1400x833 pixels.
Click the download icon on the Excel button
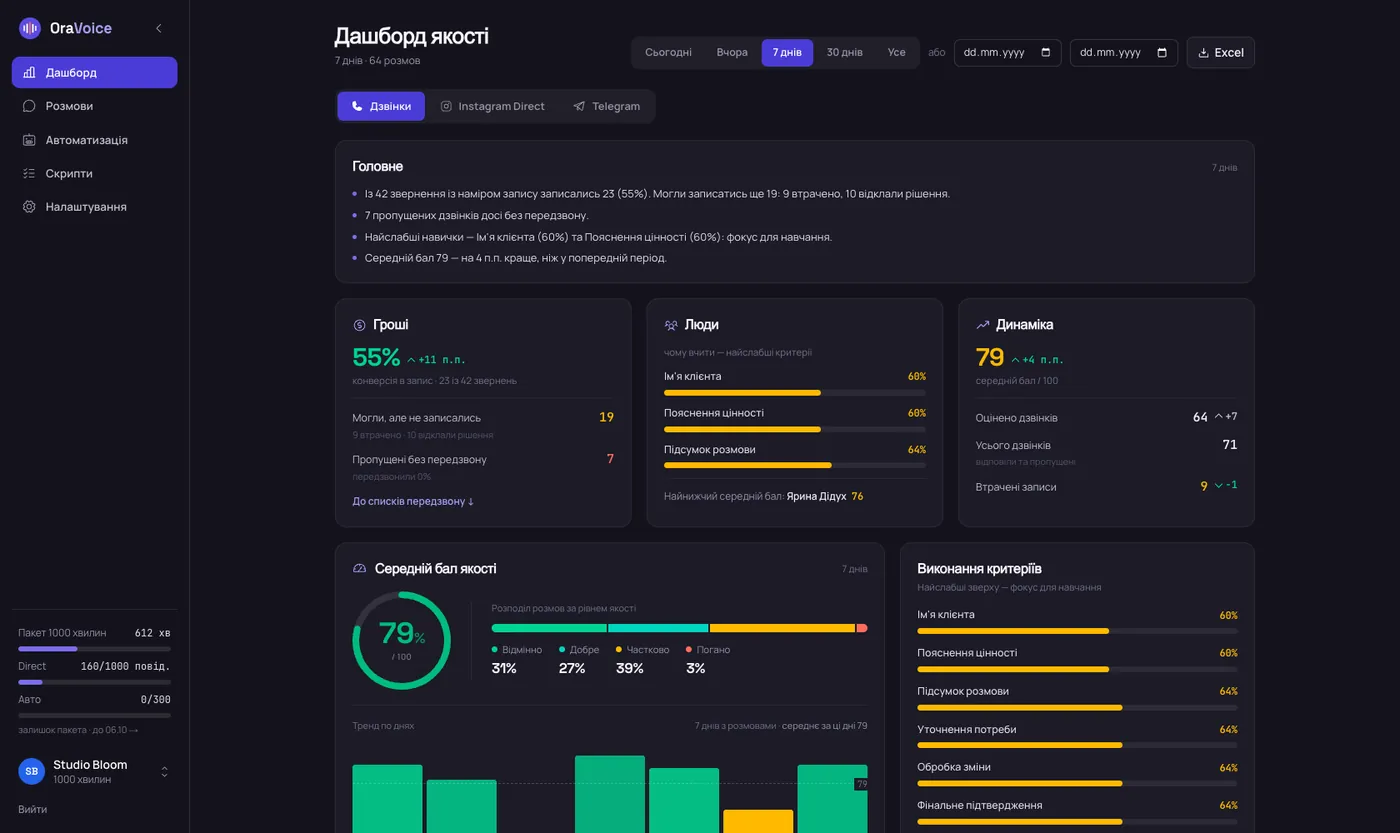coord(1203,53)
